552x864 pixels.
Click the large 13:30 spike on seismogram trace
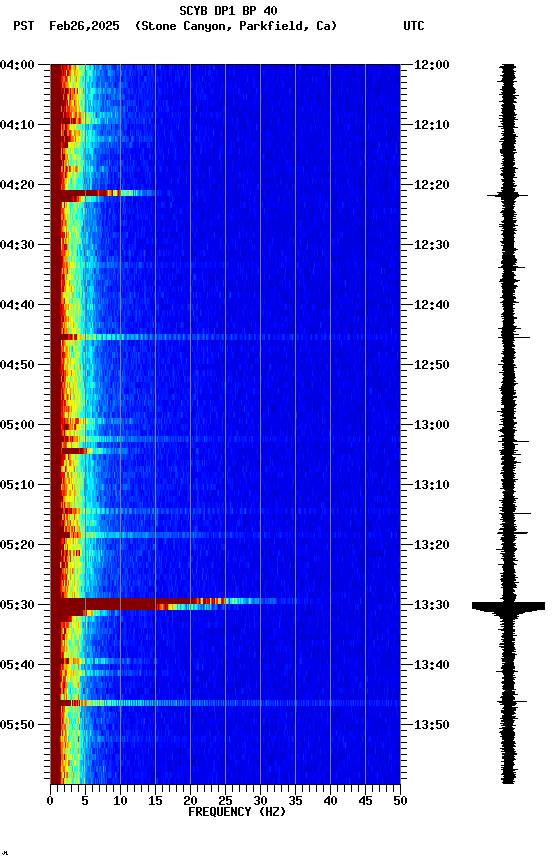tap(508, 606)
